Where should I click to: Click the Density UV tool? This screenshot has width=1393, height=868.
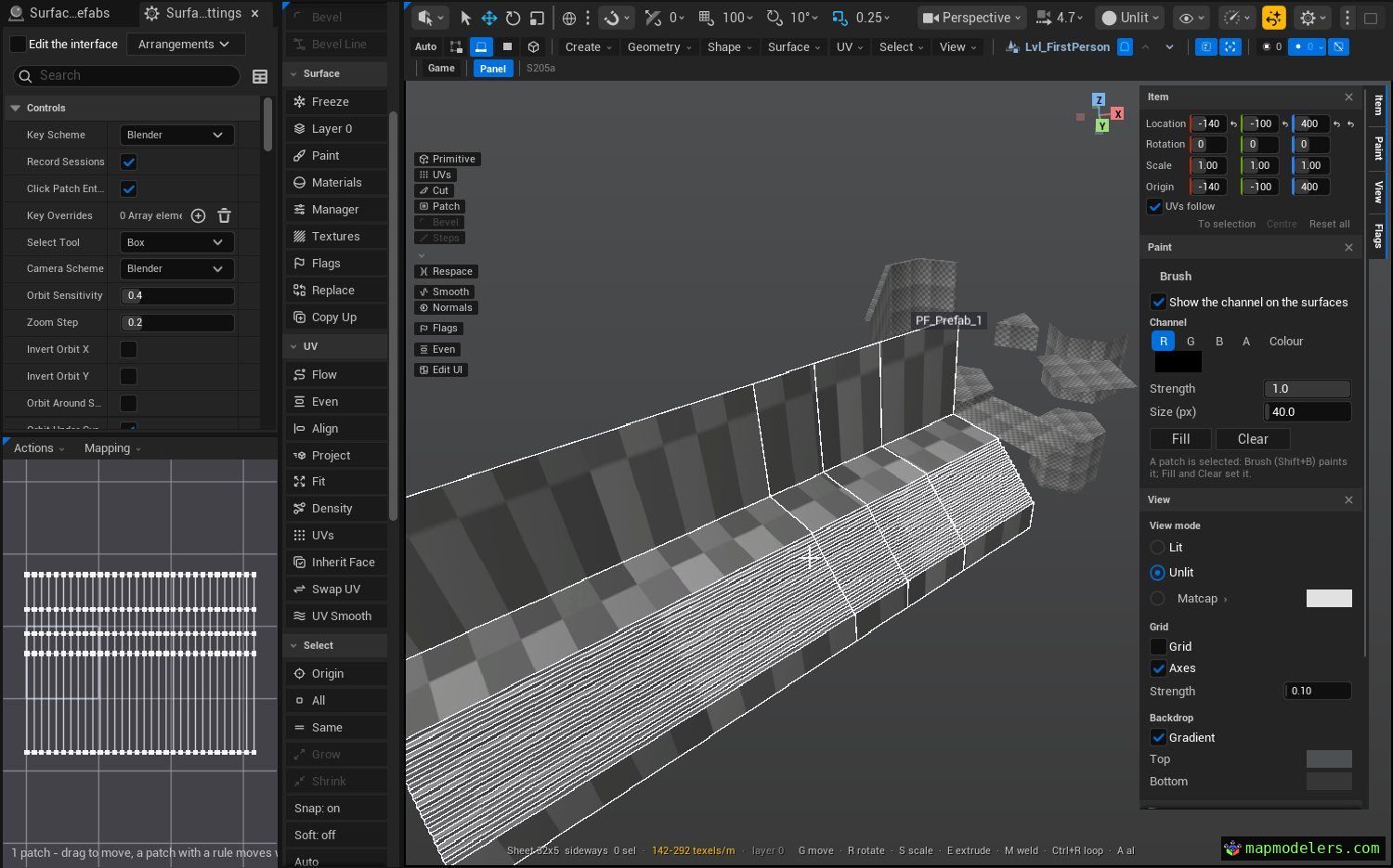336,509
